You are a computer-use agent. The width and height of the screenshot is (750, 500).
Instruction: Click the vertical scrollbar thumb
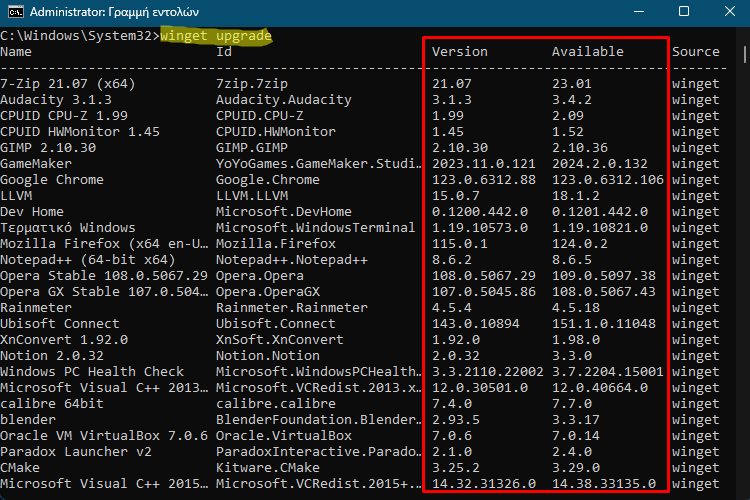click(745, 54)
